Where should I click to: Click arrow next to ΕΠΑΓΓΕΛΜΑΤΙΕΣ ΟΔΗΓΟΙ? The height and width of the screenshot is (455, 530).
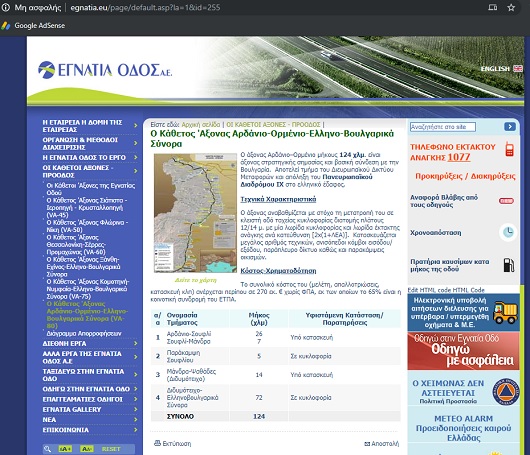(x=136, y=399)
